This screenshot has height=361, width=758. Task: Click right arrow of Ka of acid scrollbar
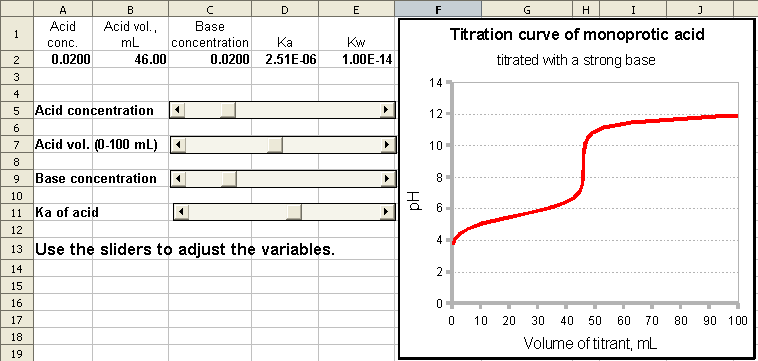tap(386, 212)
